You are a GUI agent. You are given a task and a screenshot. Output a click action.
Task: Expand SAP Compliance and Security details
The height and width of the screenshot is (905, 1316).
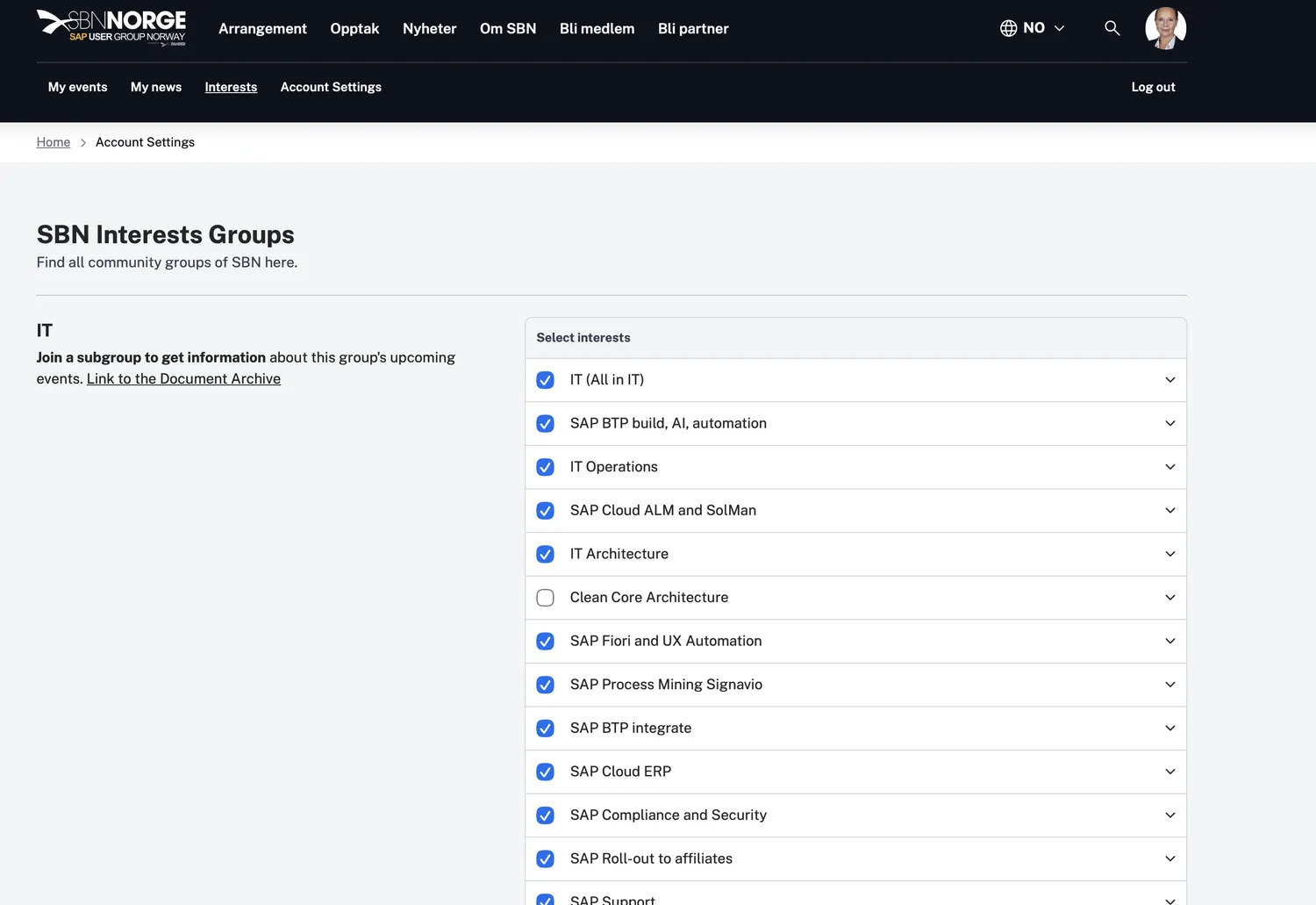pos(1169,815)
